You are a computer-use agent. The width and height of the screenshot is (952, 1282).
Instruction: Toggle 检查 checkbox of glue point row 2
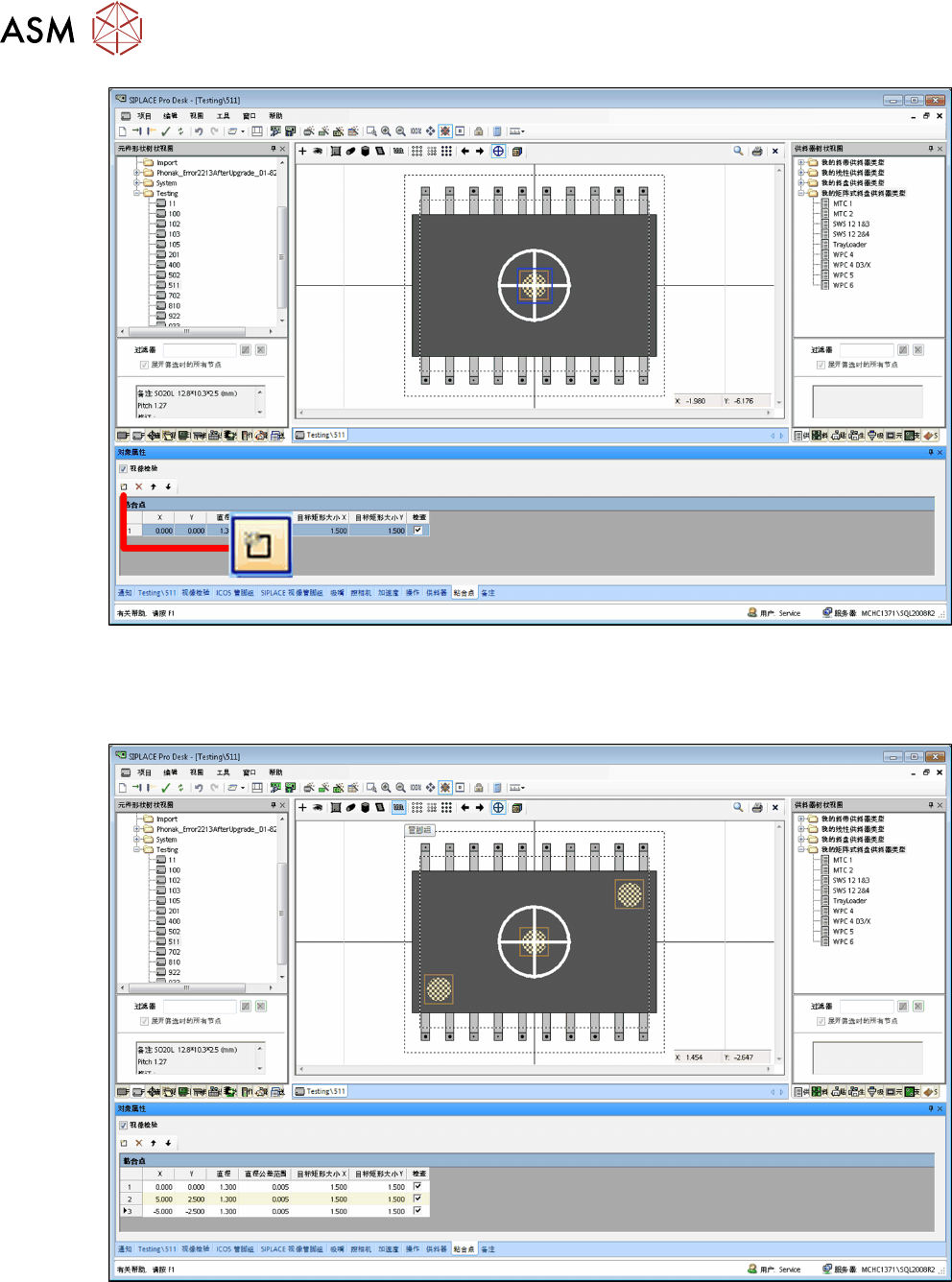tap(417, 1199)
